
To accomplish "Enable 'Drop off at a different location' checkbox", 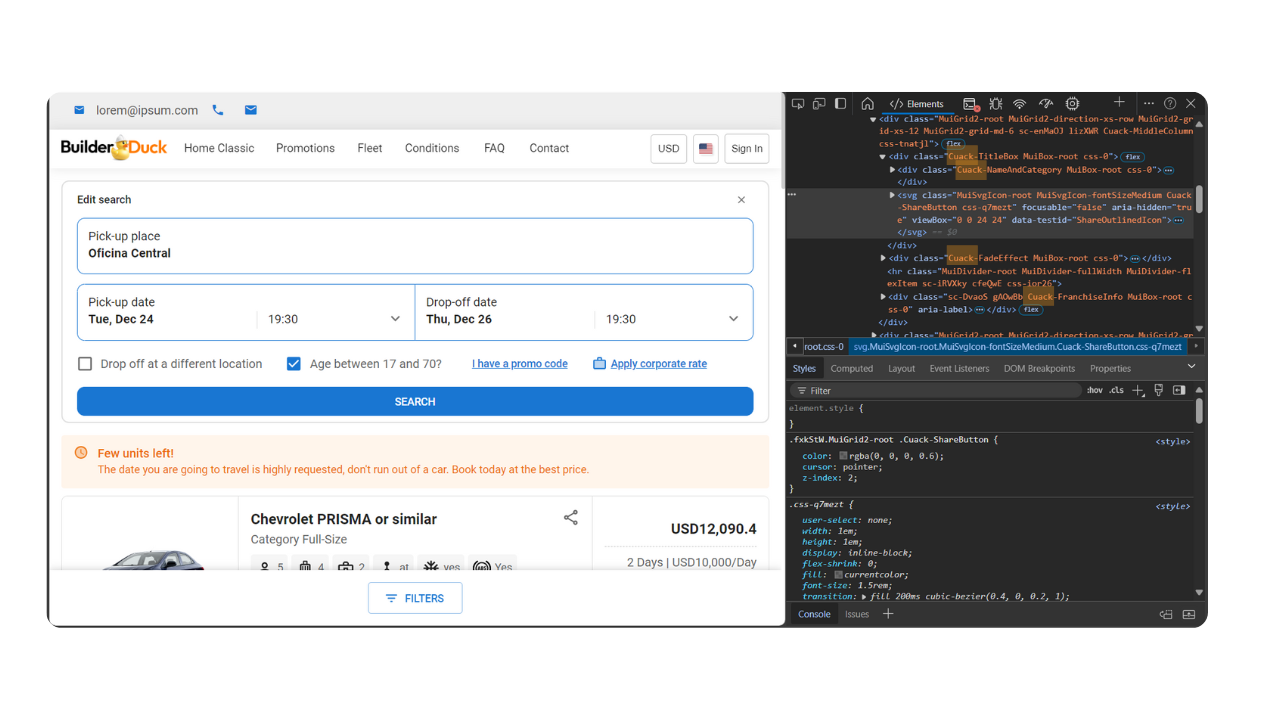I will click(85, 364).
